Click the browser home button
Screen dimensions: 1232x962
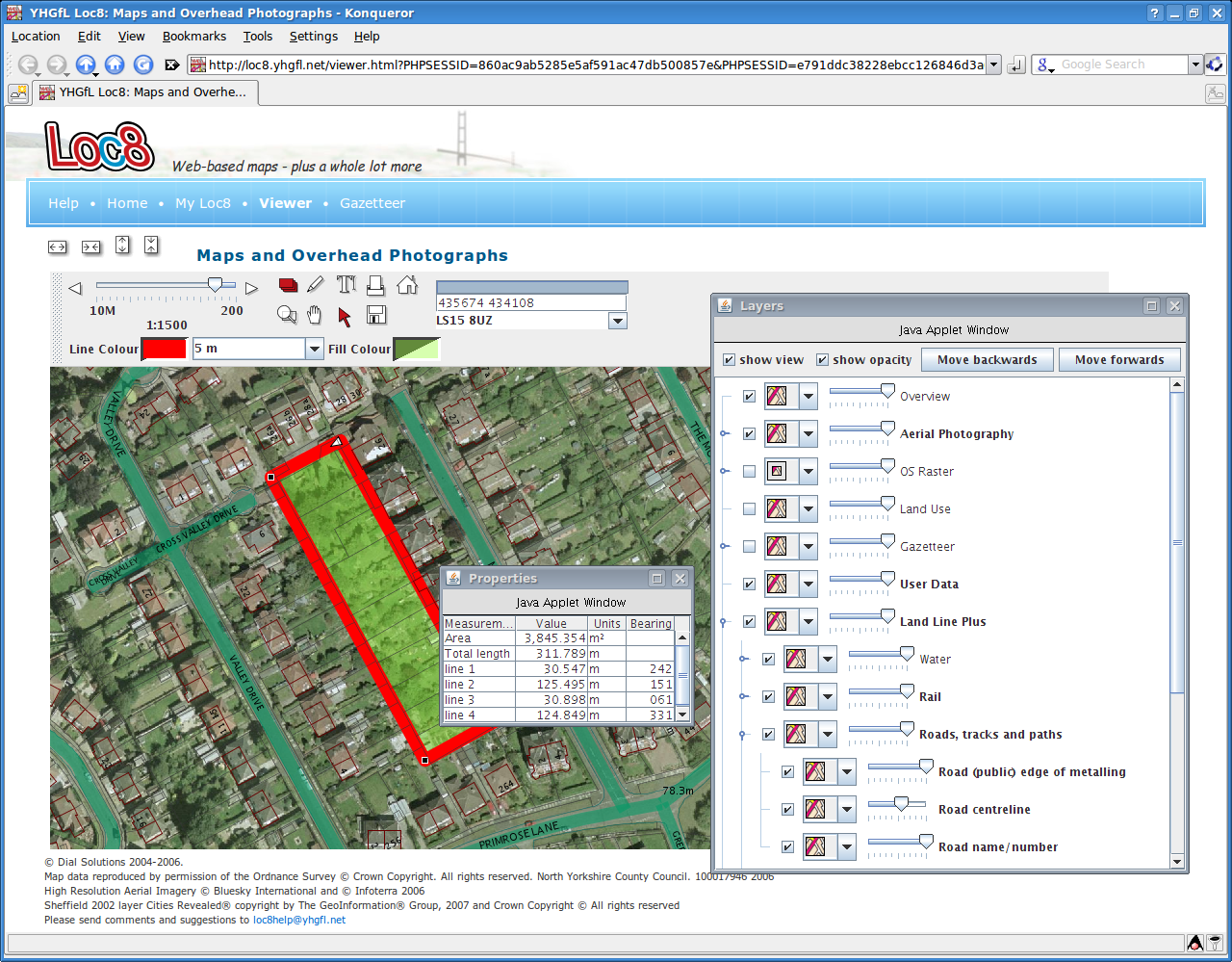[115, 65]
